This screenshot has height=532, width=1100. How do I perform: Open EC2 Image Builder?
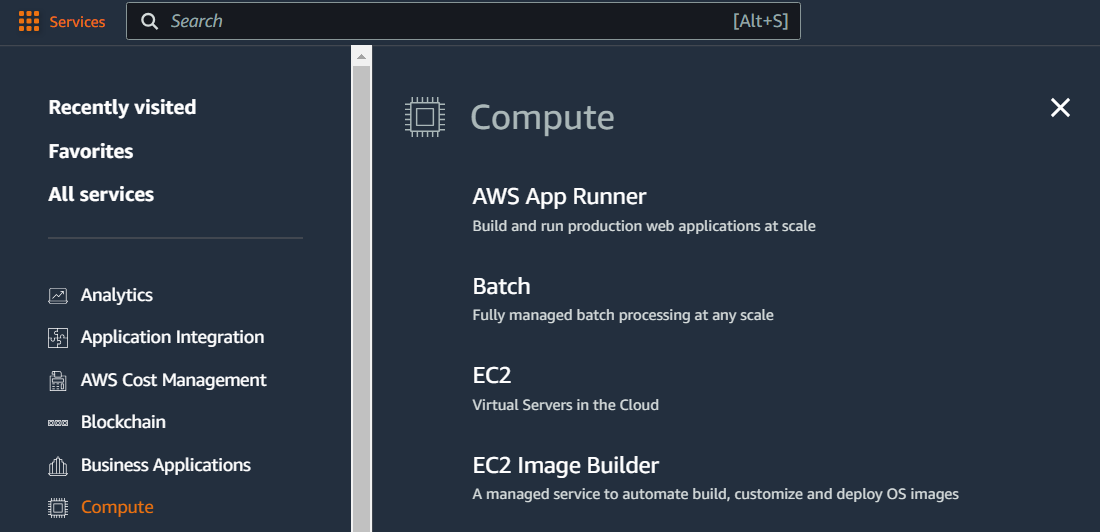(566, 465)
